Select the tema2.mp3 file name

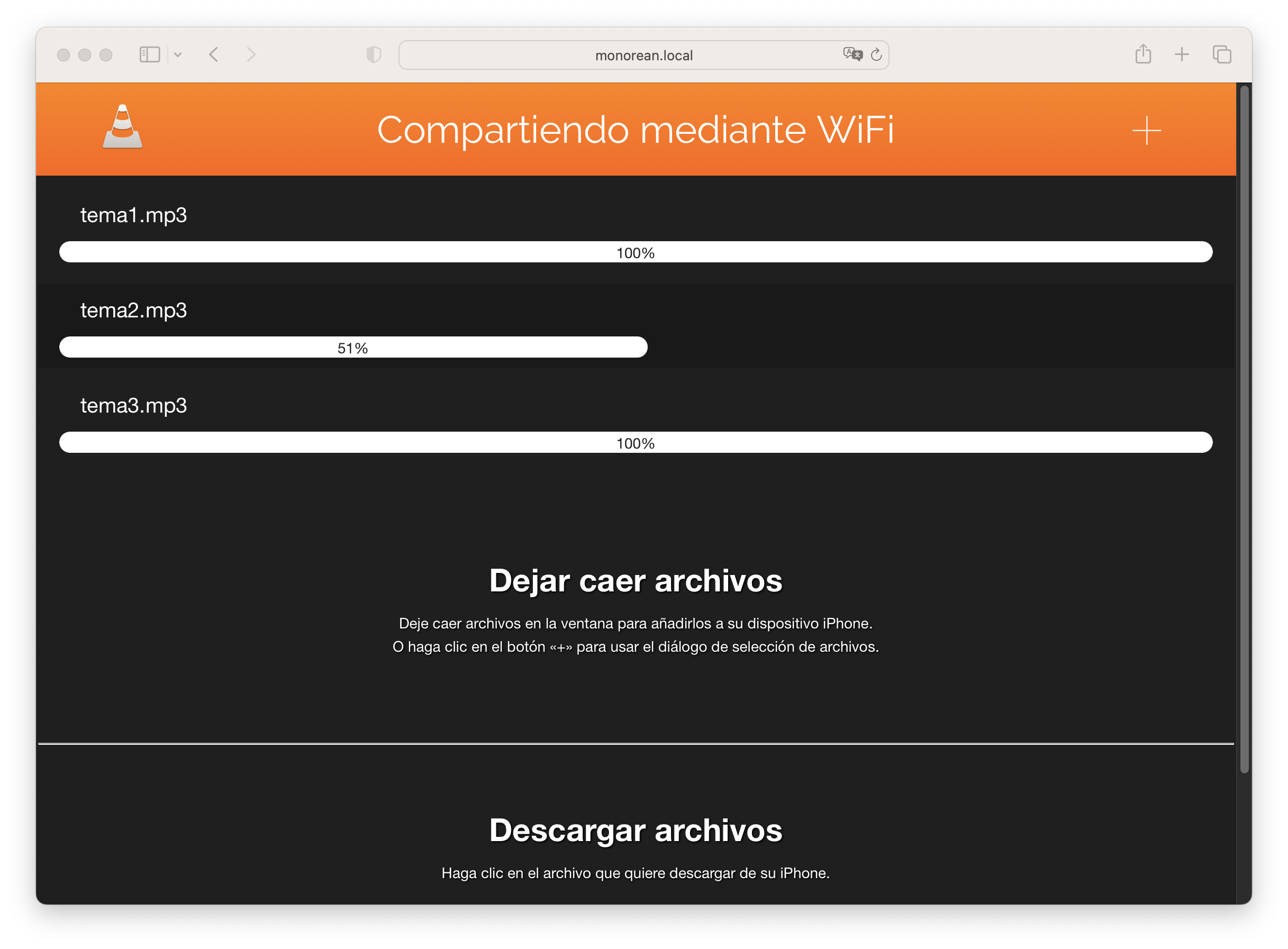(x=133, y=310)
